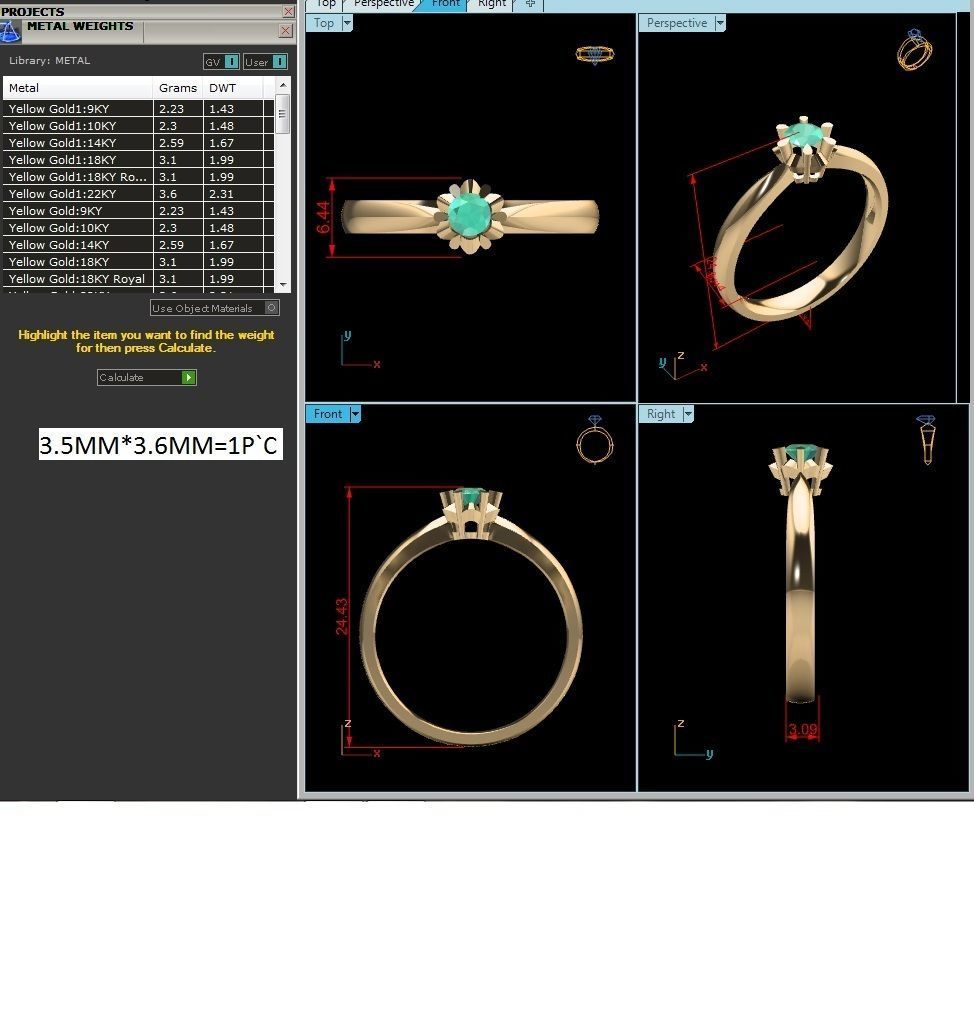
Task: Add a new viewport tab with plus
Action: [530, 4]
